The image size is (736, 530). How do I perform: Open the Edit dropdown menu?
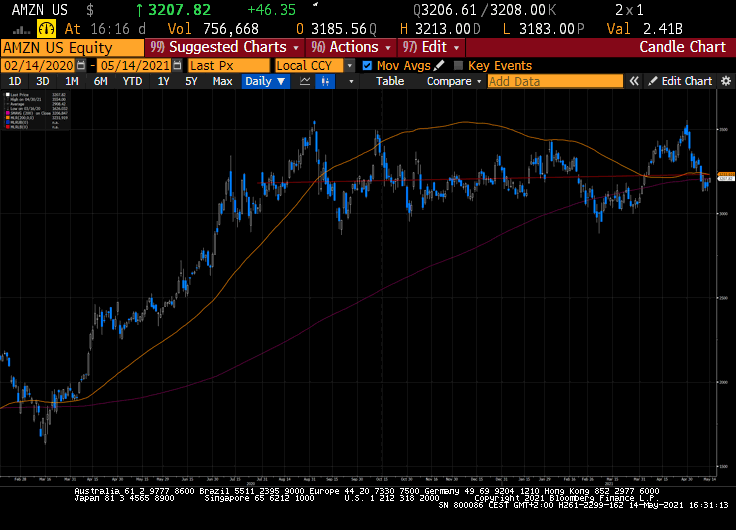tap(431, 47)
